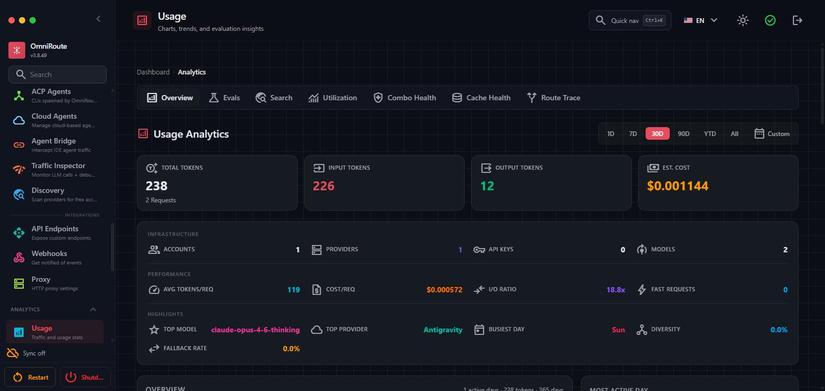This screenshot has height=391, width=825.
Task: Open API Endpoints icon
Action: pos(19,233)
